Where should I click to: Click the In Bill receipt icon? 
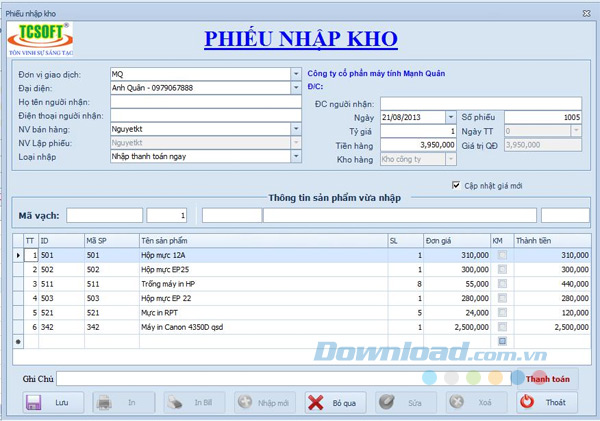pyautogui.click(x=174, y=402)
